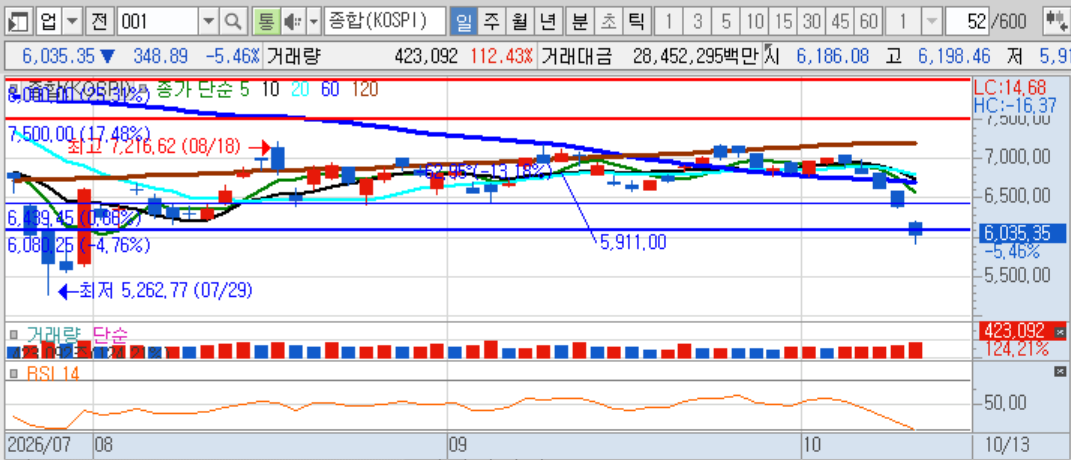Screen dimensions: 1071x460
Task: Click the 112.43% volume ratio value
Action: (x=501, y=56)
